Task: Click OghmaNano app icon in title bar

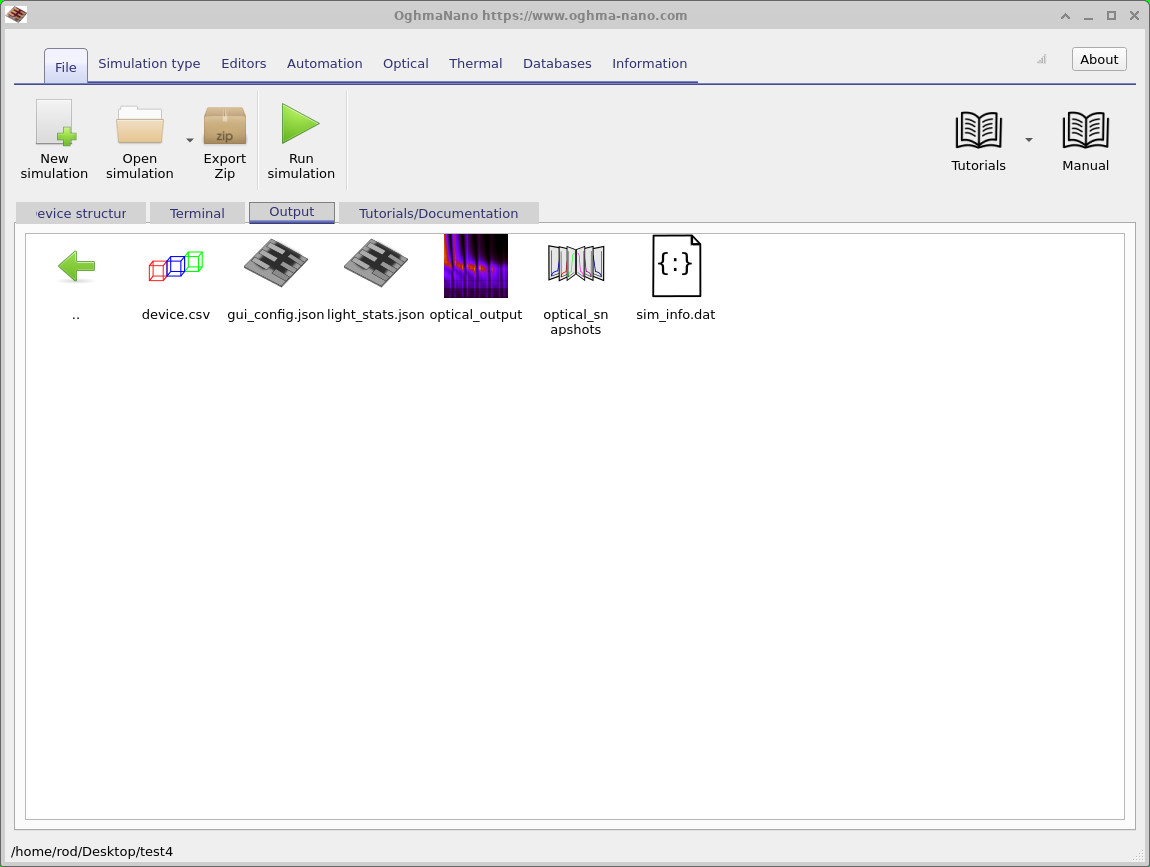Action: [16, 14]
